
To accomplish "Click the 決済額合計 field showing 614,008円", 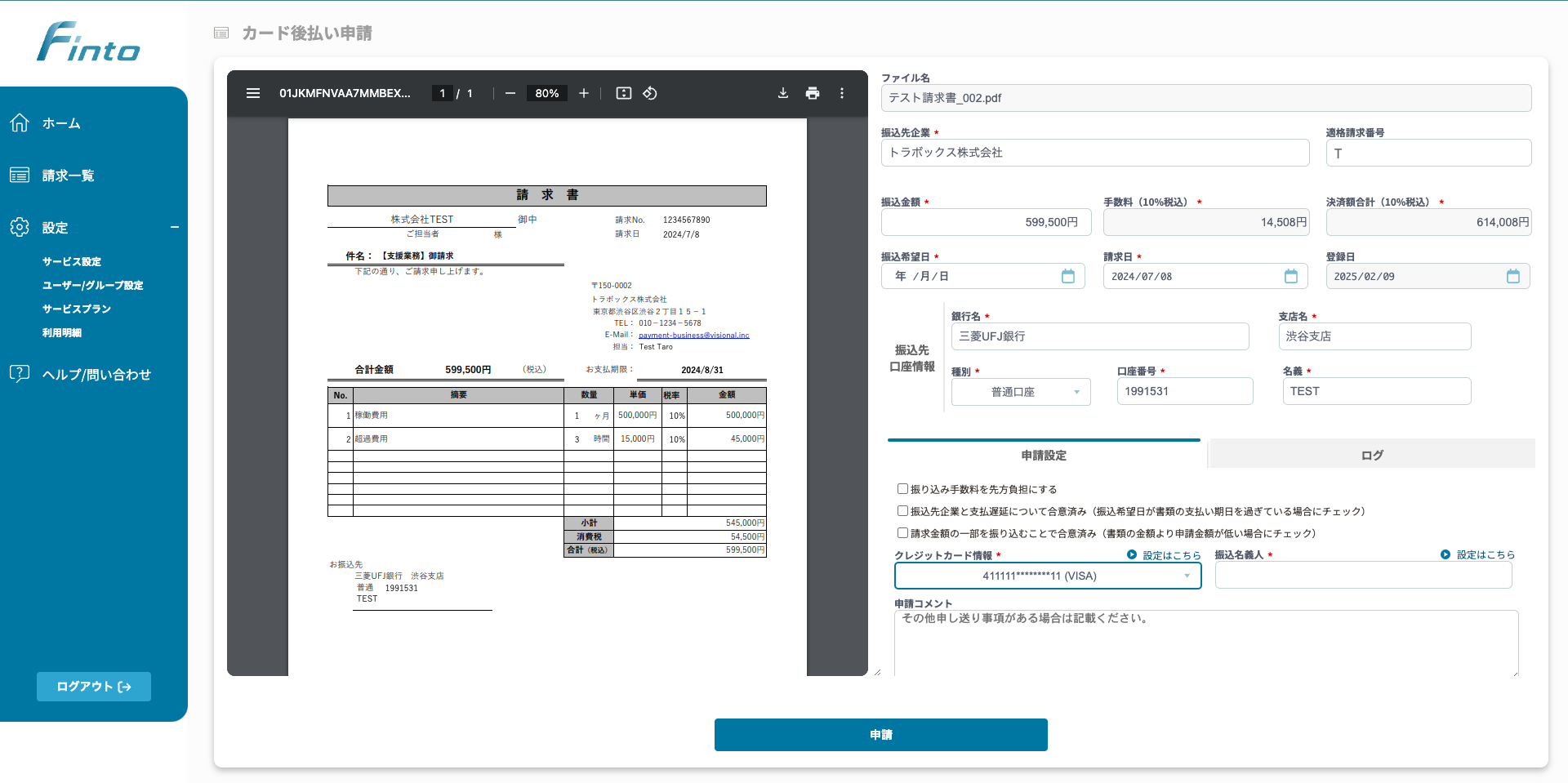I will point(1429,222).
